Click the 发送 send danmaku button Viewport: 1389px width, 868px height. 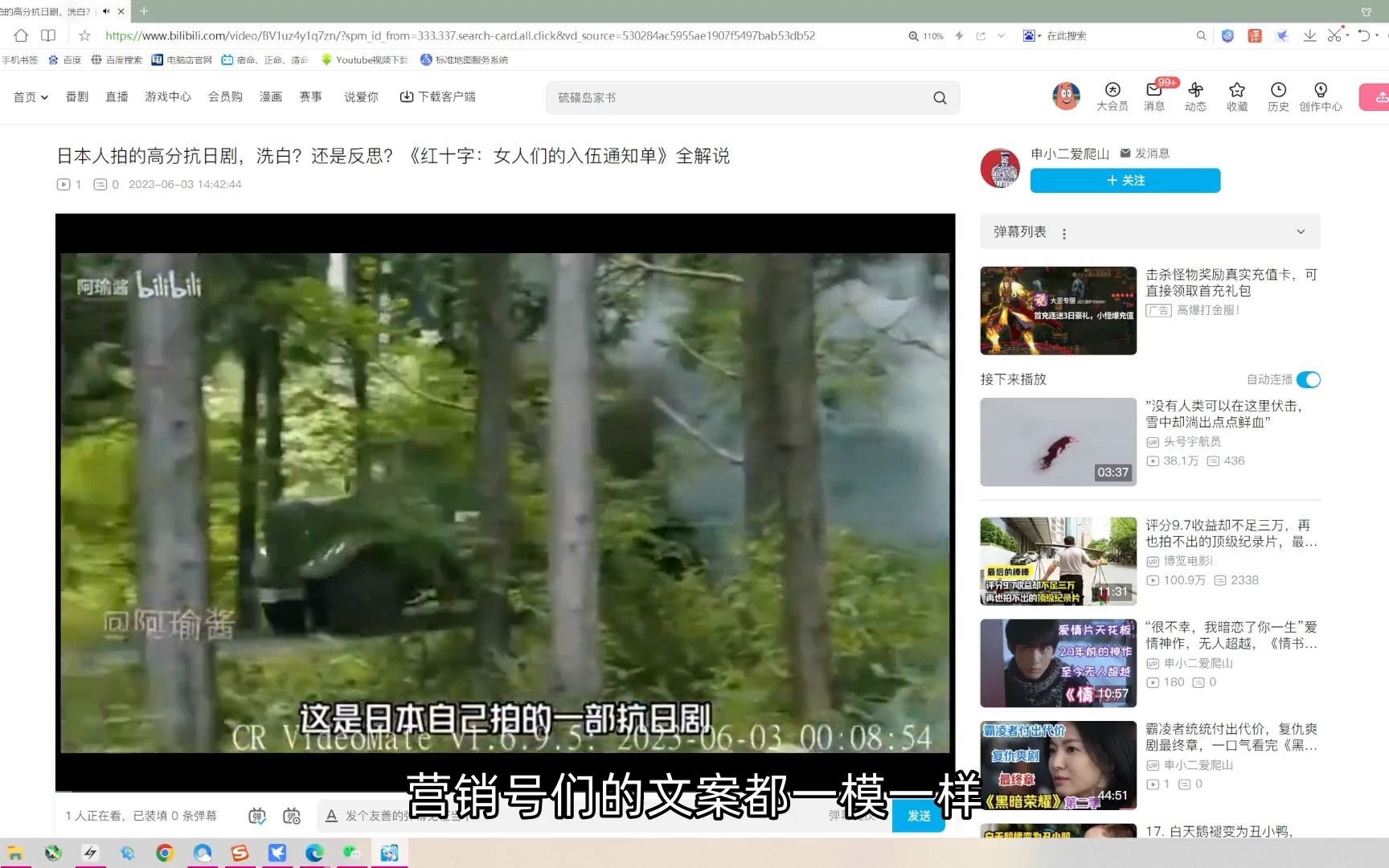click(918, 816)
